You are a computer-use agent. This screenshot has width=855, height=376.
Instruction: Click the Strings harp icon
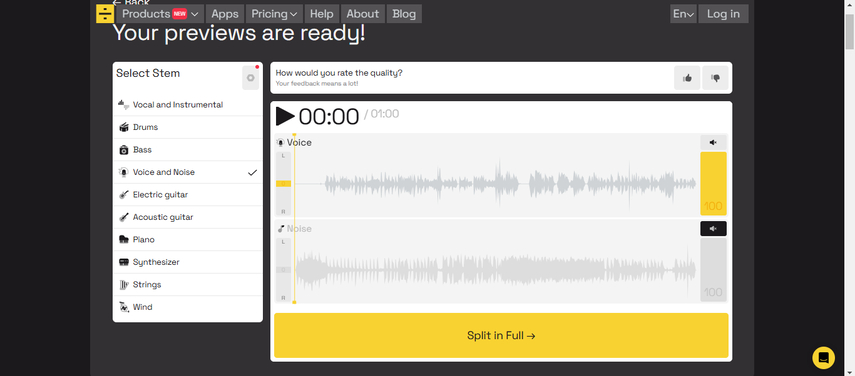124,284
